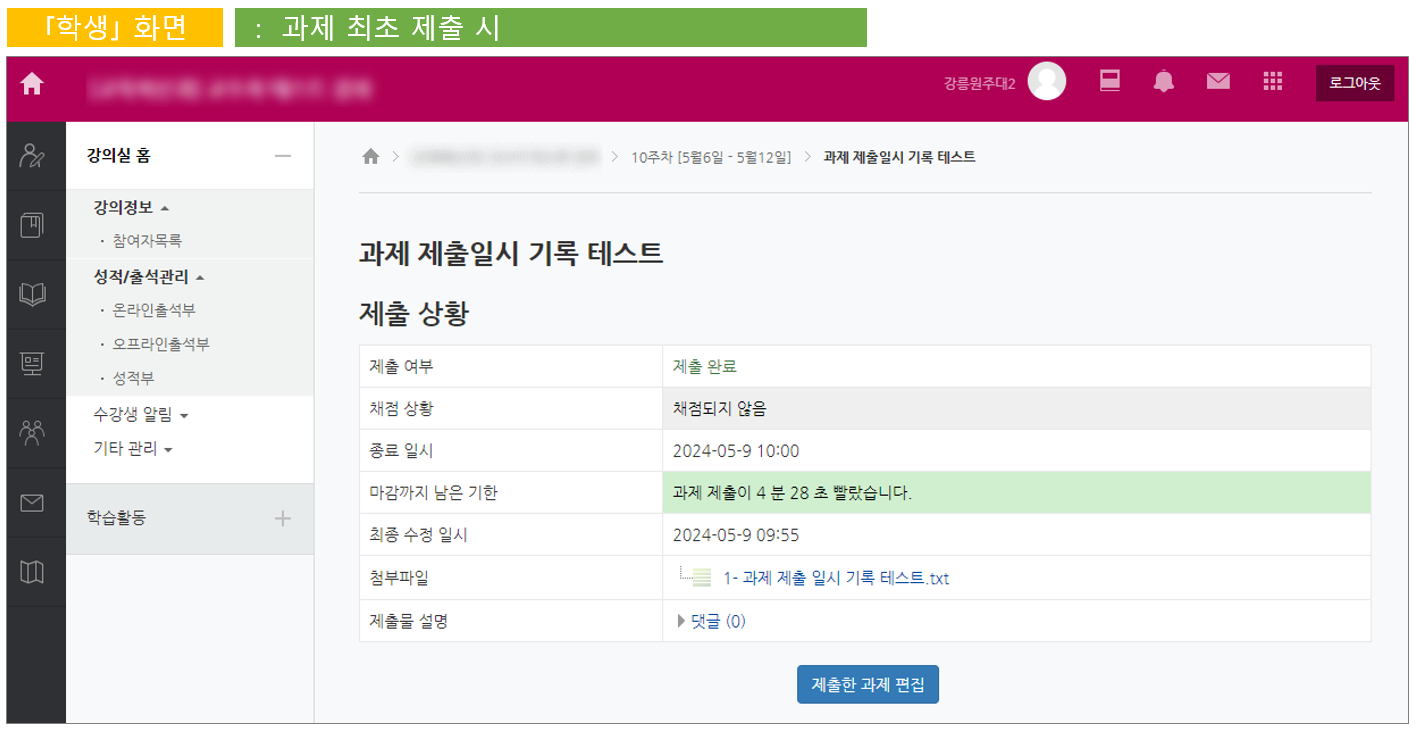
Task: Open the mail envelope in header
Action: [x=1217, y=83]
